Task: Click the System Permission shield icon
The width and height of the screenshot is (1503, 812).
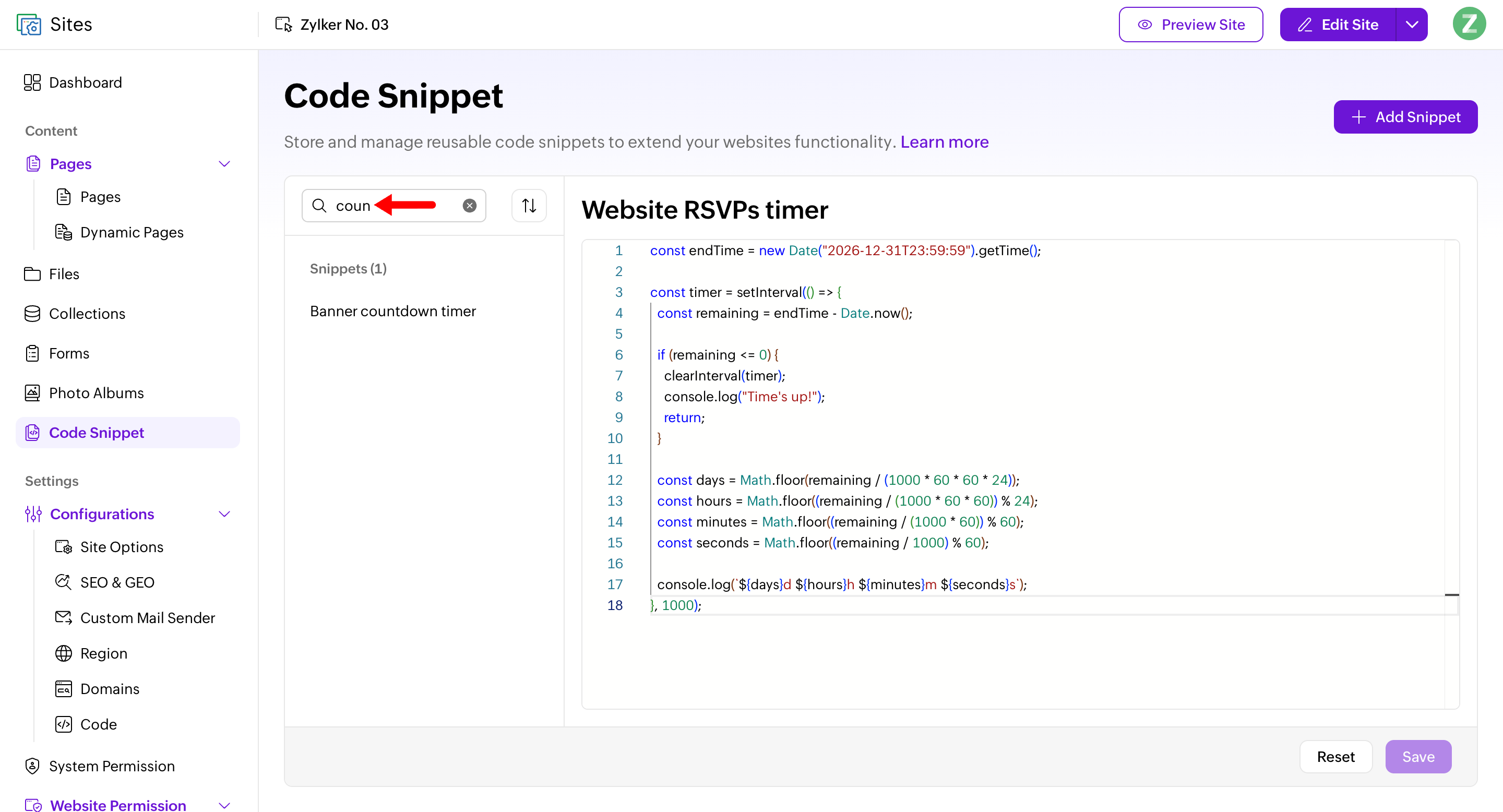Action: coord(33,766)
